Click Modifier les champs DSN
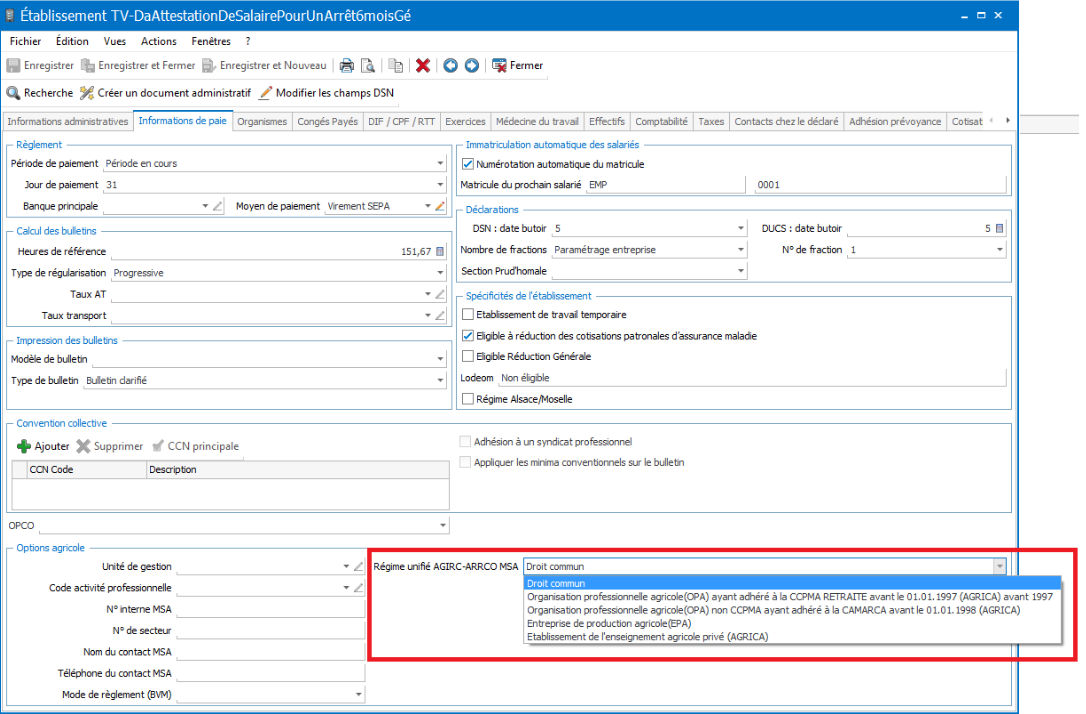This screenshot has width=1086, height=714. 326,93
